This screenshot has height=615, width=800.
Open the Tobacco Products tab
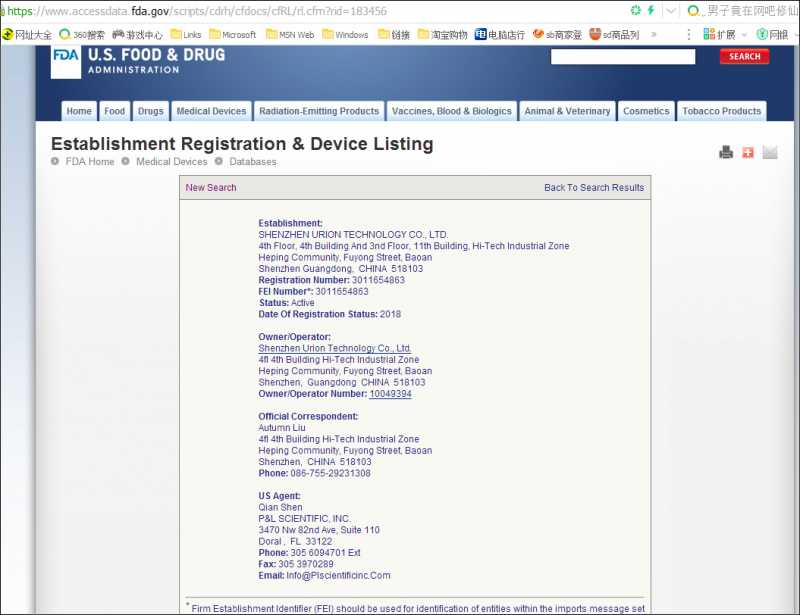point(721,111)
